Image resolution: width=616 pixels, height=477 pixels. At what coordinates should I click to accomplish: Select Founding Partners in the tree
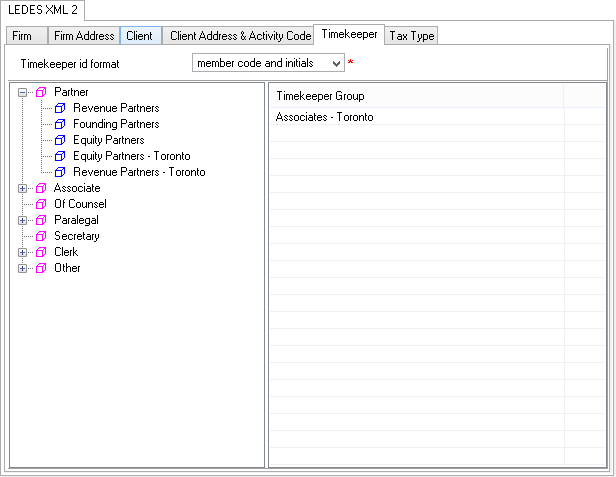[x=116, y=124]
